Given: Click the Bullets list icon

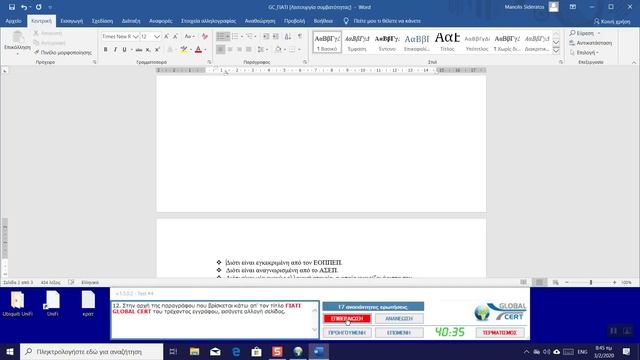Looking at the screenshot, I should 220,37.
